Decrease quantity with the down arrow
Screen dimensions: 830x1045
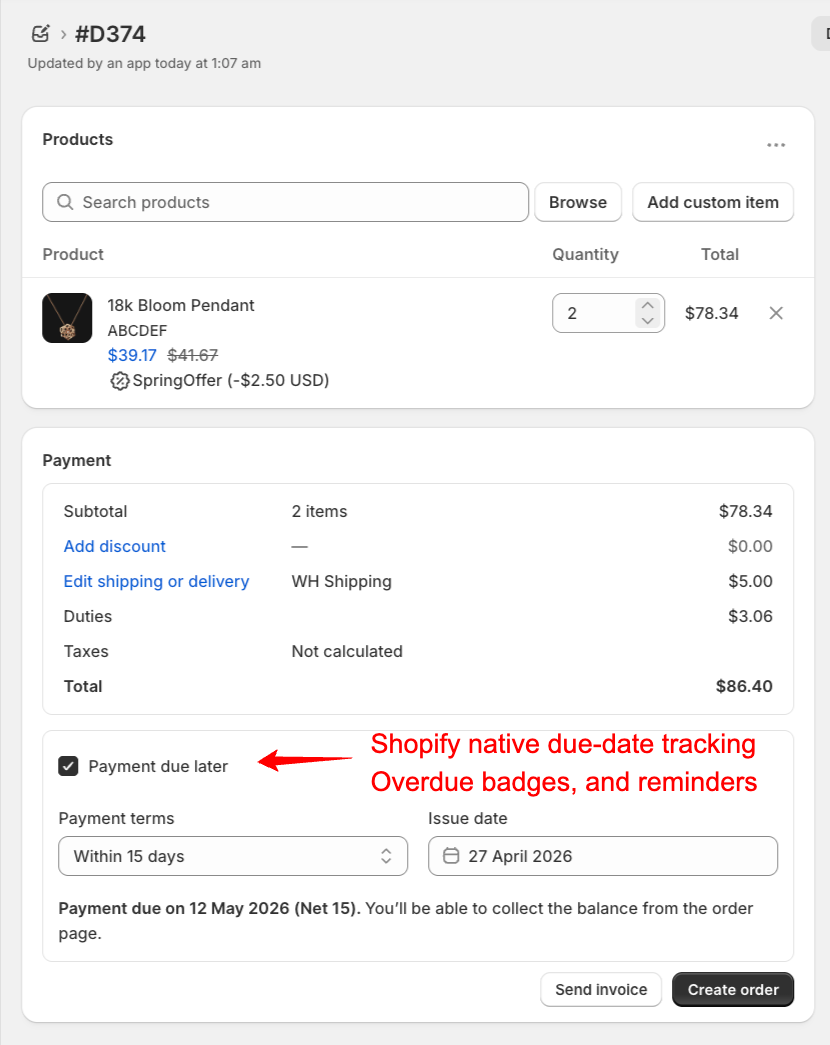tap(648, 321)
